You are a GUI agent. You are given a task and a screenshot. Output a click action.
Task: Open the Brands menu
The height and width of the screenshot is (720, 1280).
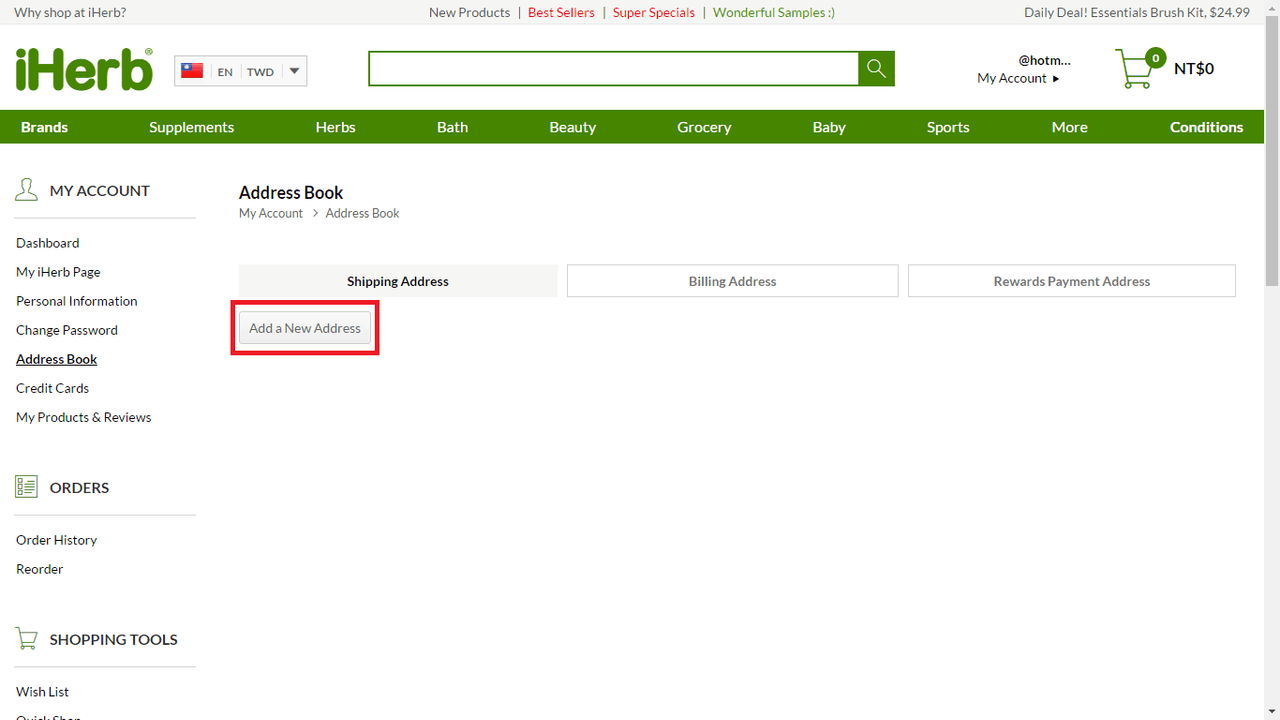[45, 127]
